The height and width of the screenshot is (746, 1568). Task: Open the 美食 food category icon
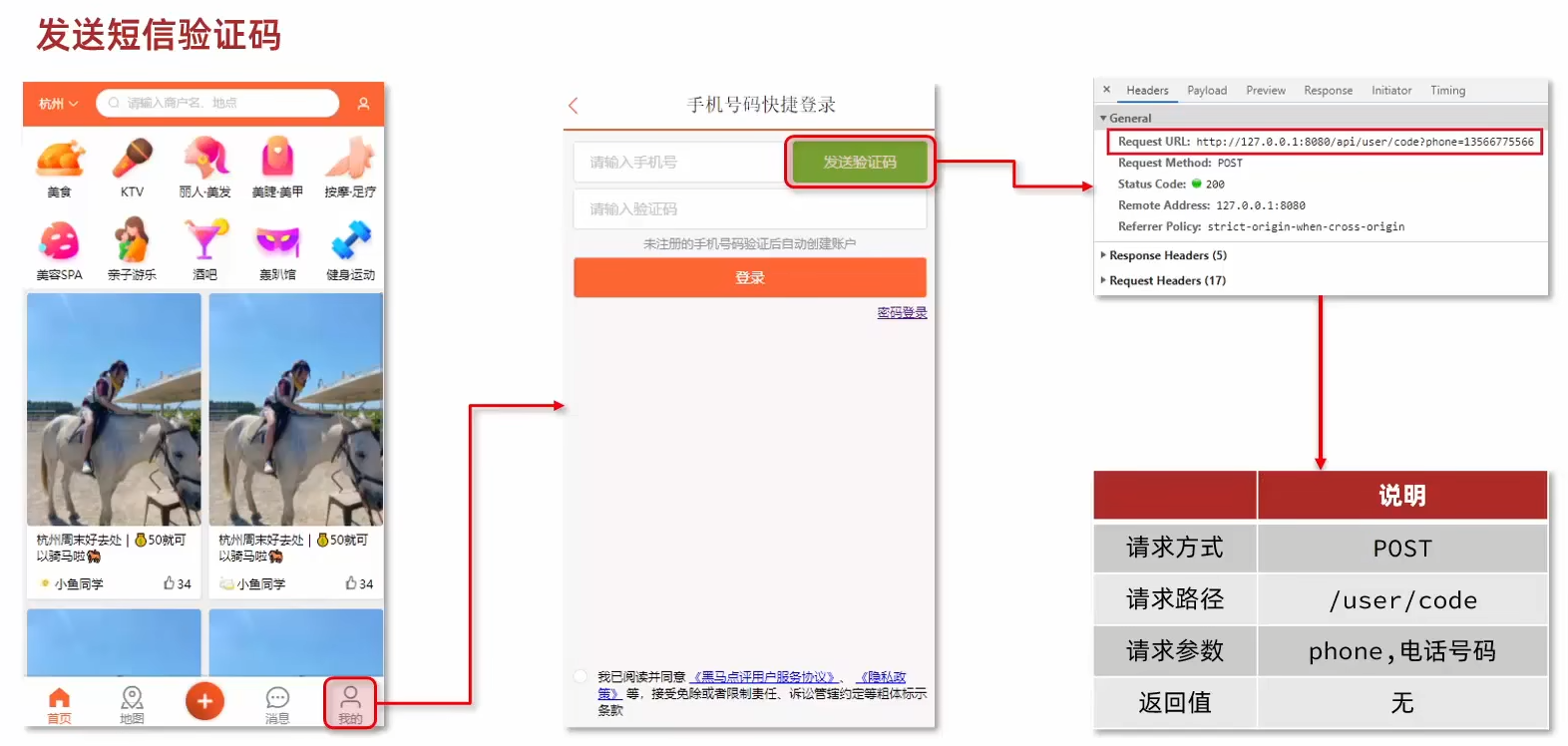pos(60,158)
